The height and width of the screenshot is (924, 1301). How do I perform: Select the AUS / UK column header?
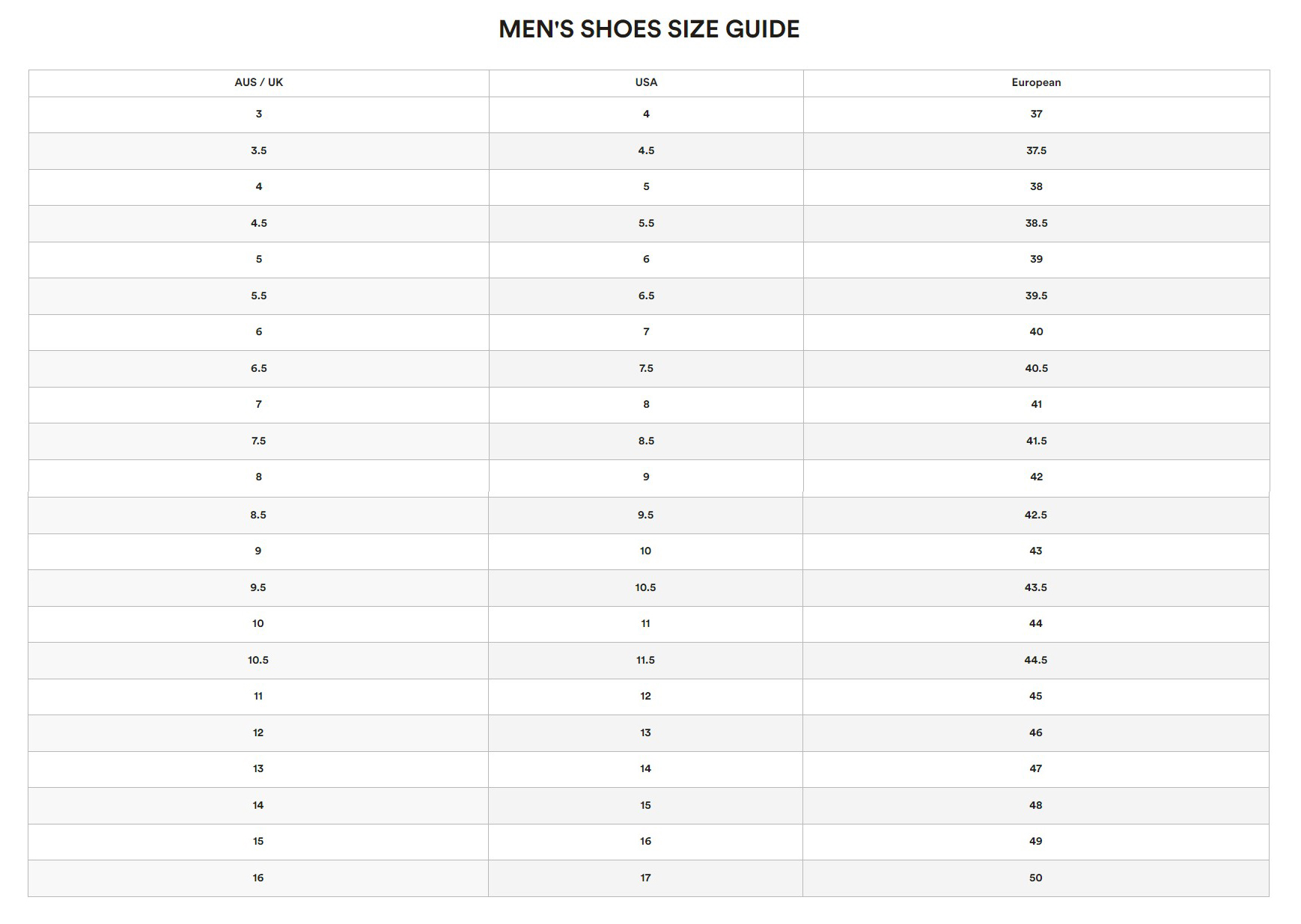tap(259, 83)
